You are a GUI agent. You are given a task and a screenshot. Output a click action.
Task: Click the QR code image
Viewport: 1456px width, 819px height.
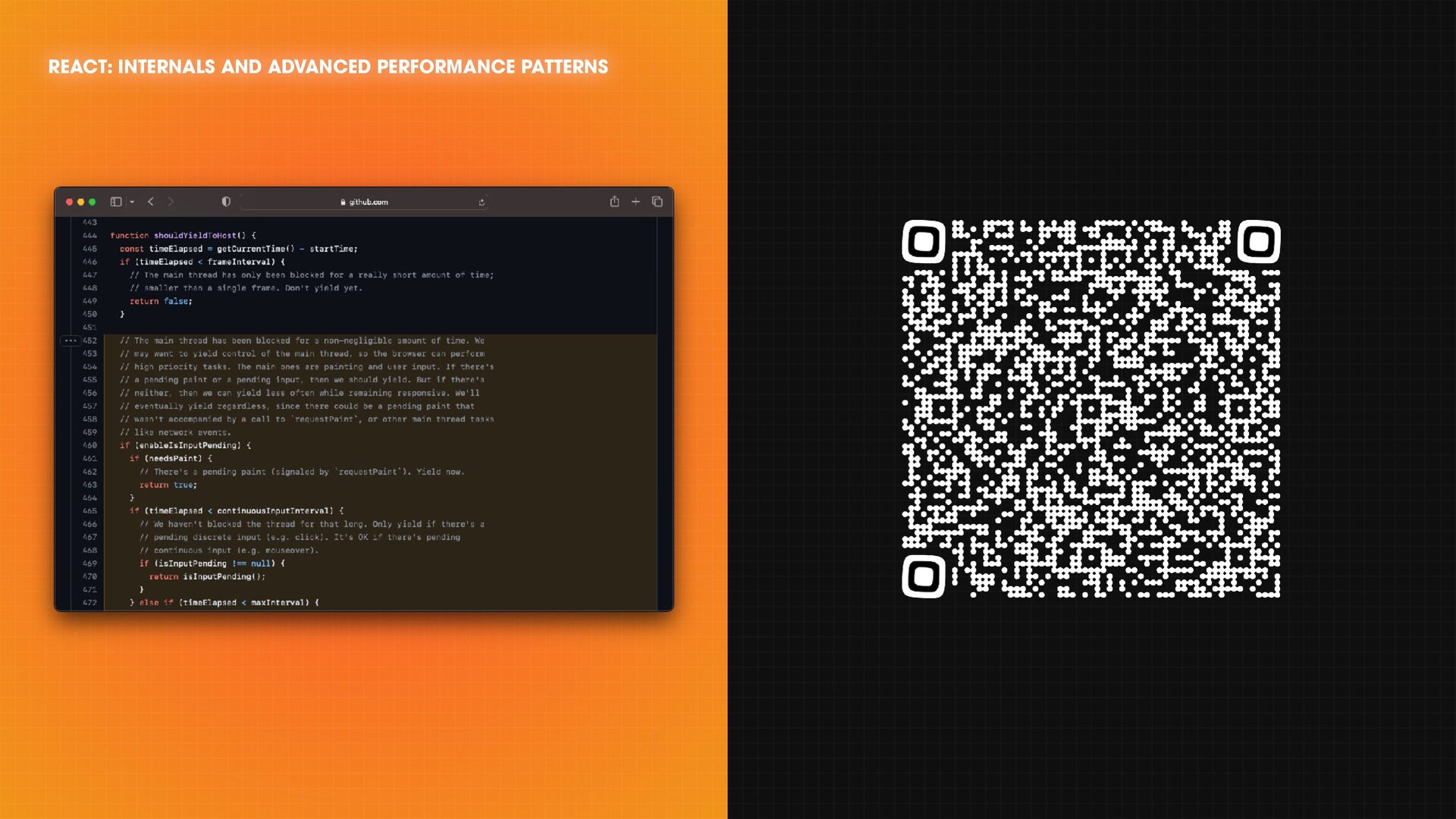click(x=1091, y=409)
